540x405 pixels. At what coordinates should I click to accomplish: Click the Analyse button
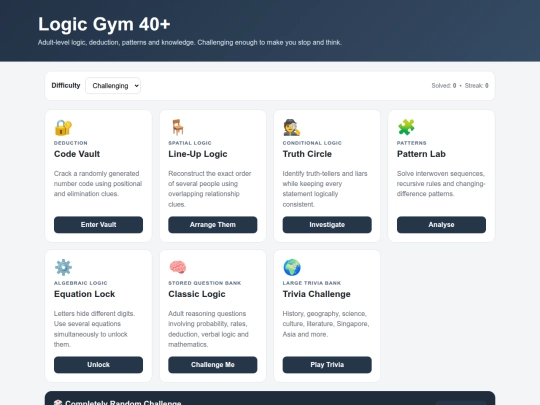tap(441, 225)
